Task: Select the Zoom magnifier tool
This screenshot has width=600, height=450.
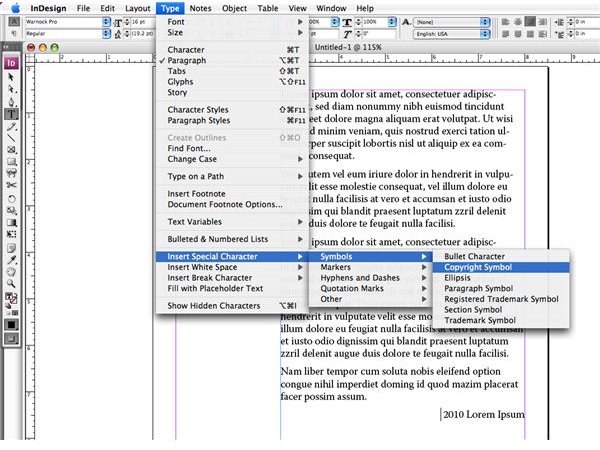Action: 11,284
